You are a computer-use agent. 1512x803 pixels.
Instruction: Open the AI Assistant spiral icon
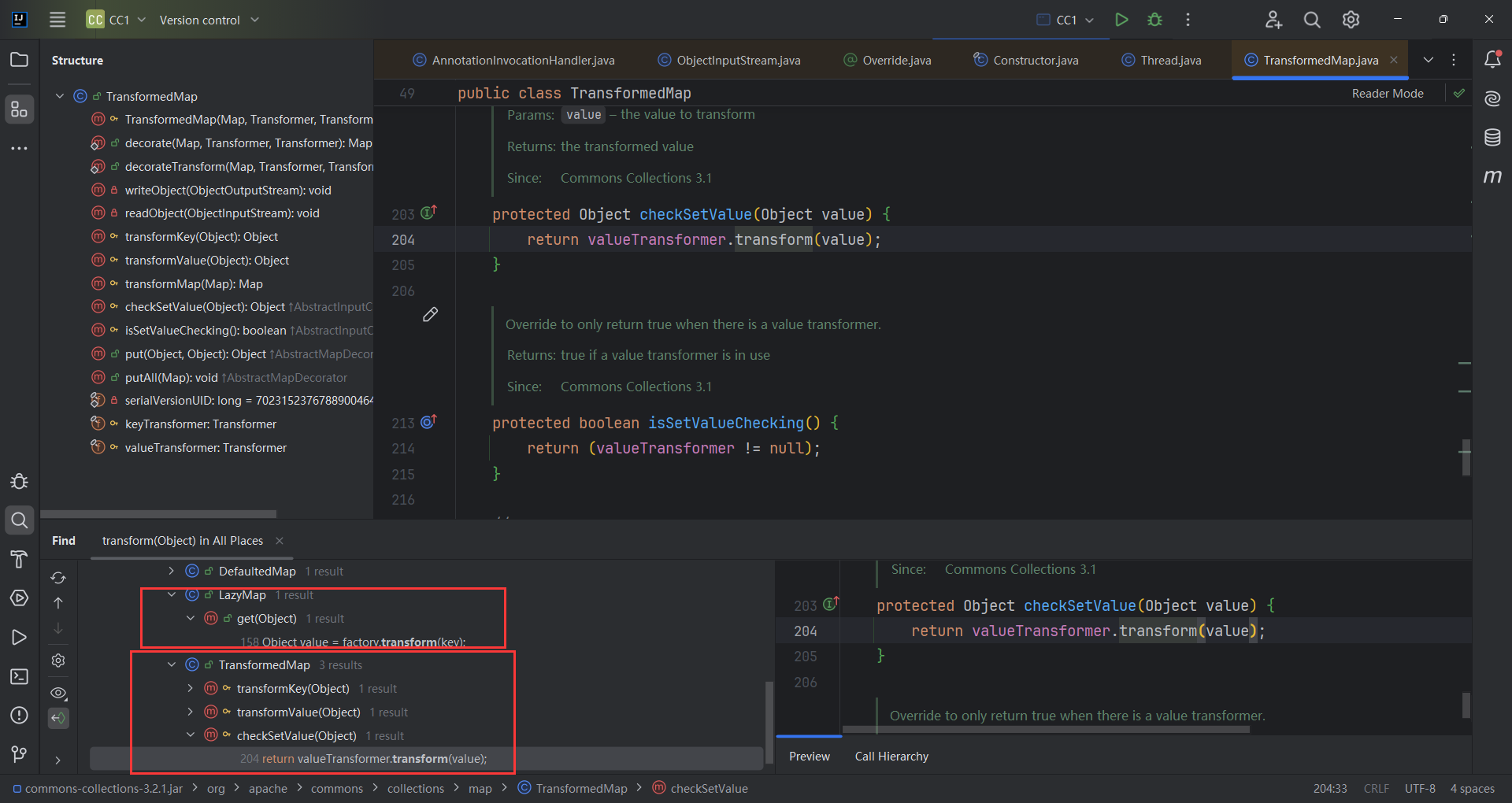(x=1492, y=98)
